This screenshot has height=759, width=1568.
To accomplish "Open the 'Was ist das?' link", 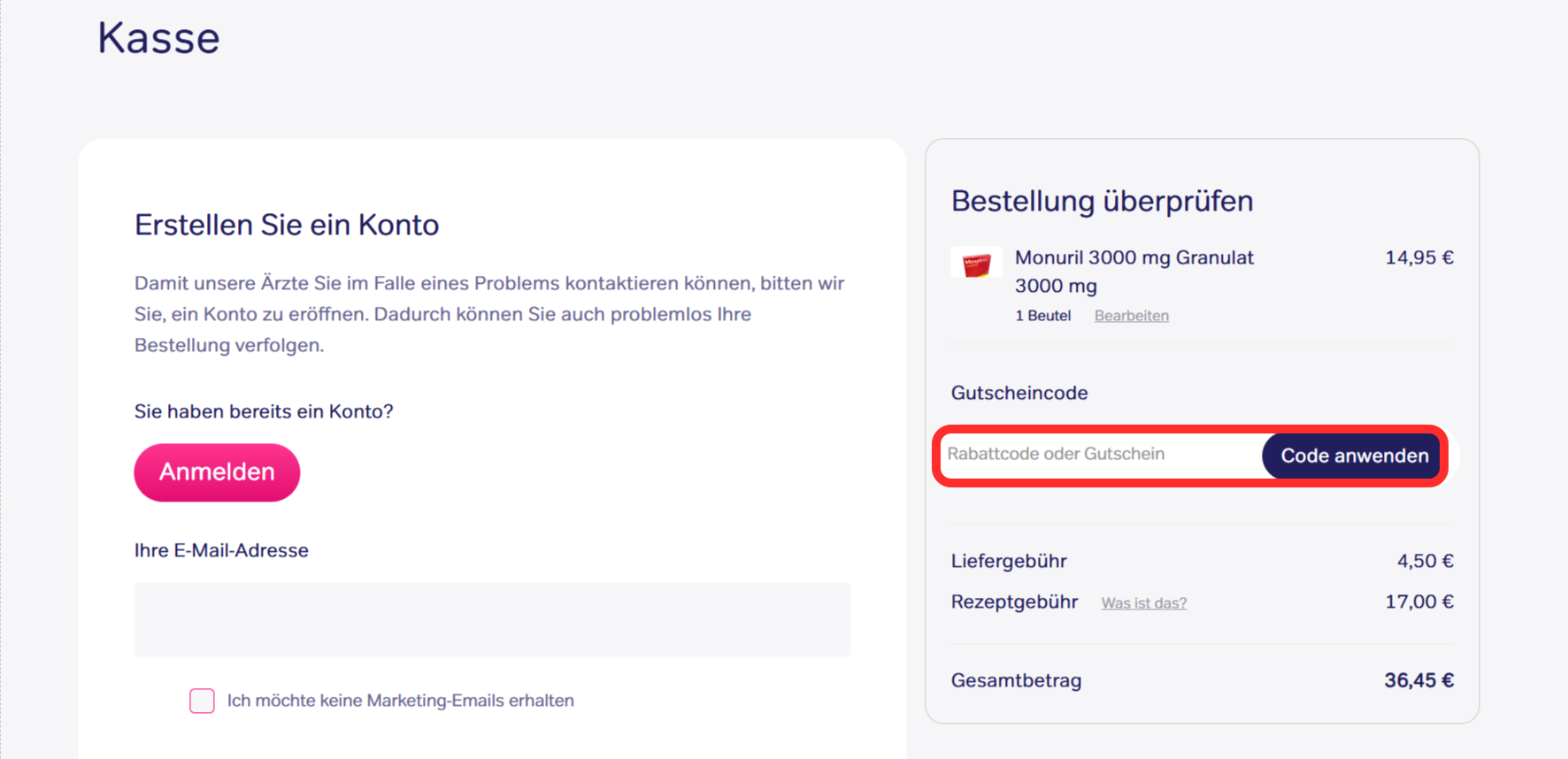I will pyautogui.click(x=1143, y=603).
